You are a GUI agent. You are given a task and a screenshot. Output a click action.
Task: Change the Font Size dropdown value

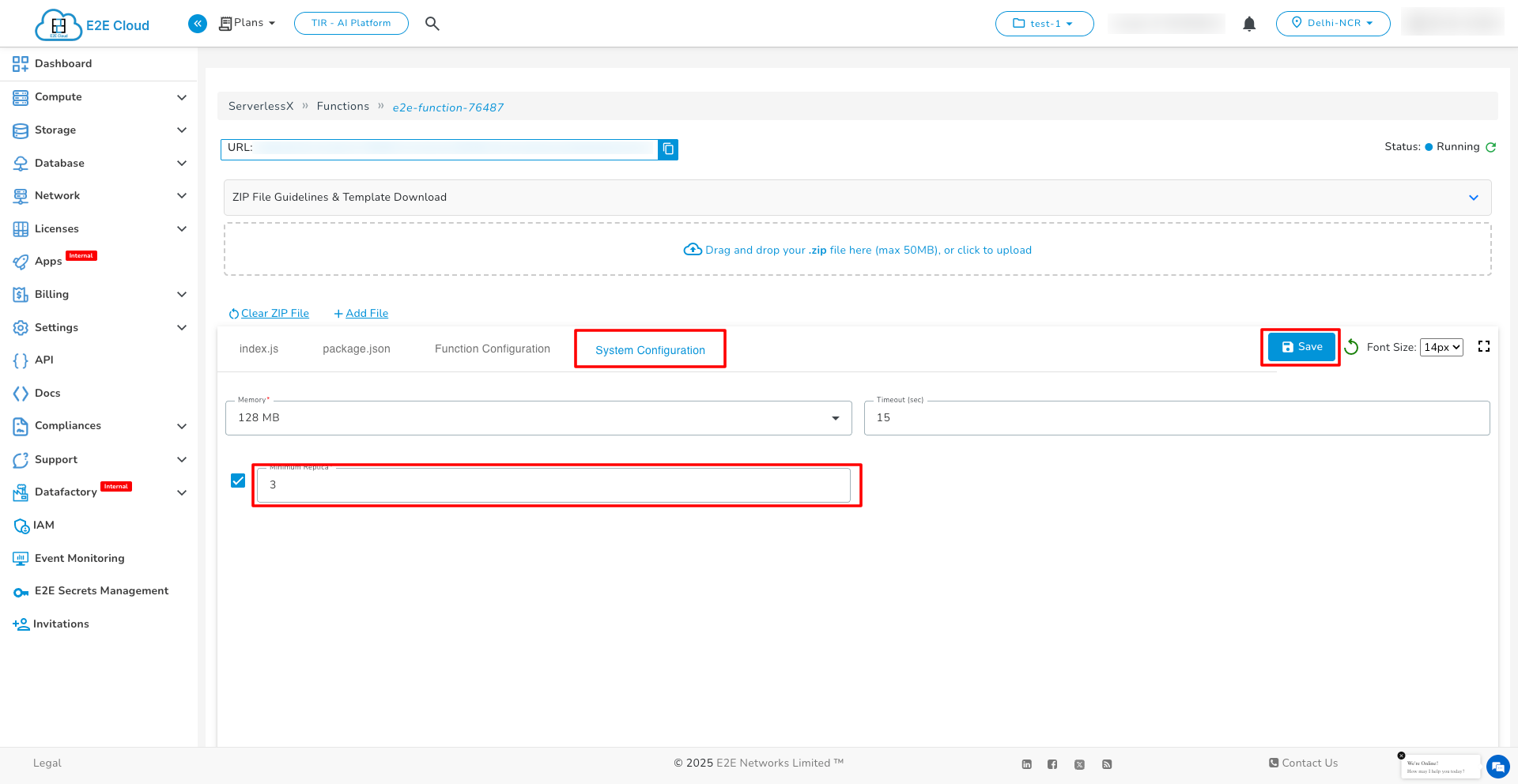pyautogui.click(x=1441, y=347)
